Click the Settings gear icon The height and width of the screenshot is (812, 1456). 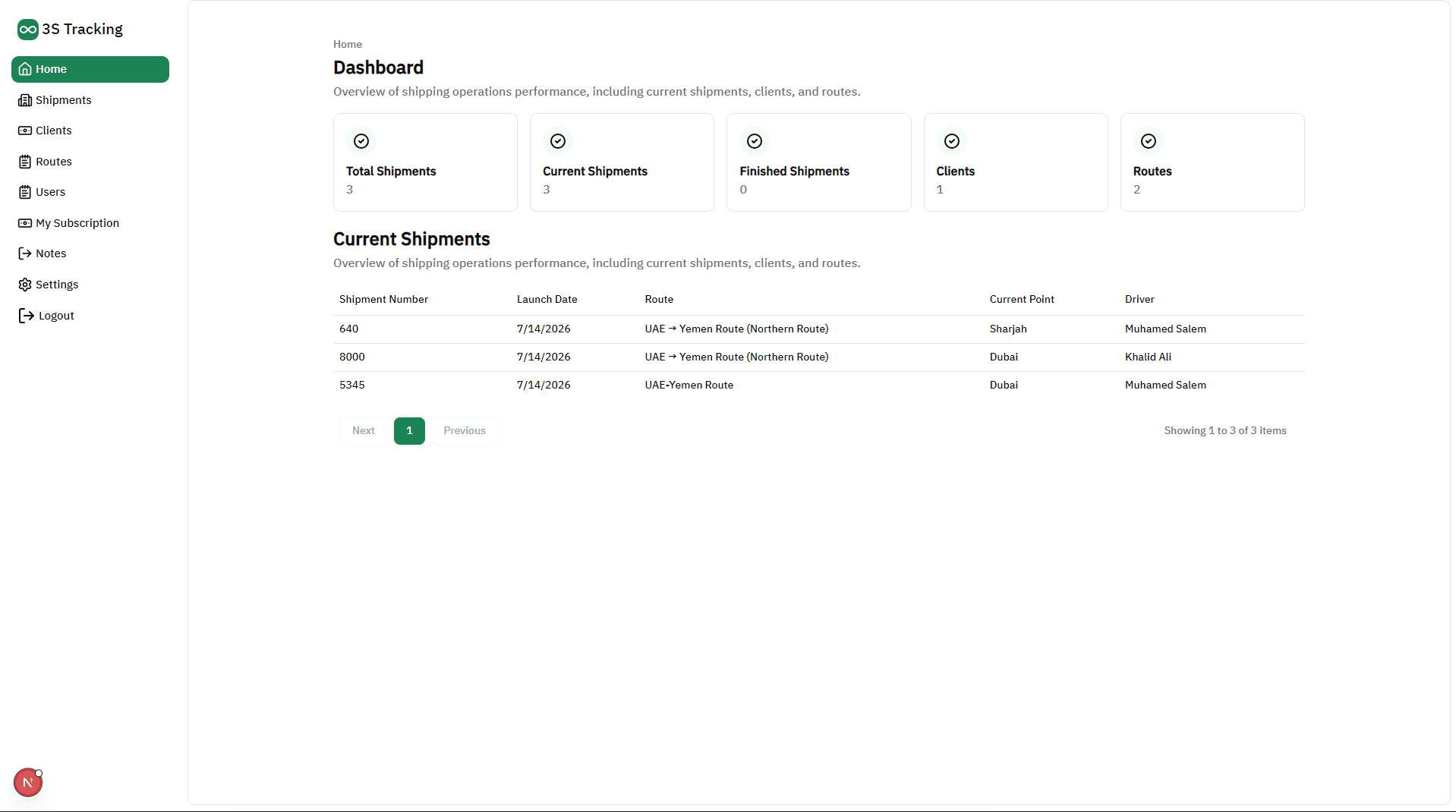[25, 285]
